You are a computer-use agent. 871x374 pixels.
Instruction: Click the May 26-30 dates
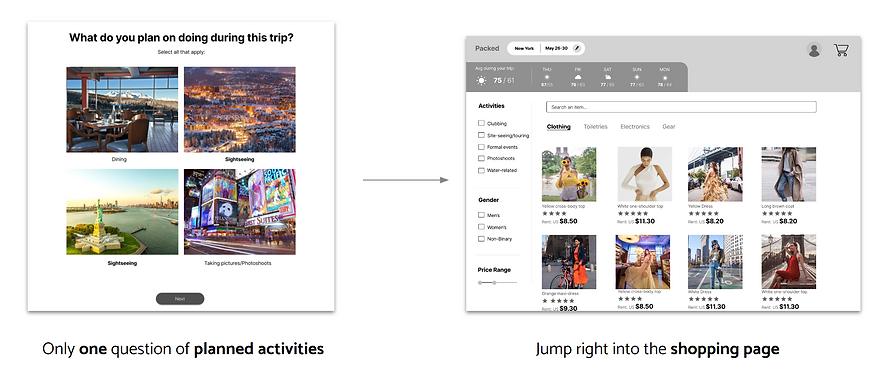click(557, 48)
